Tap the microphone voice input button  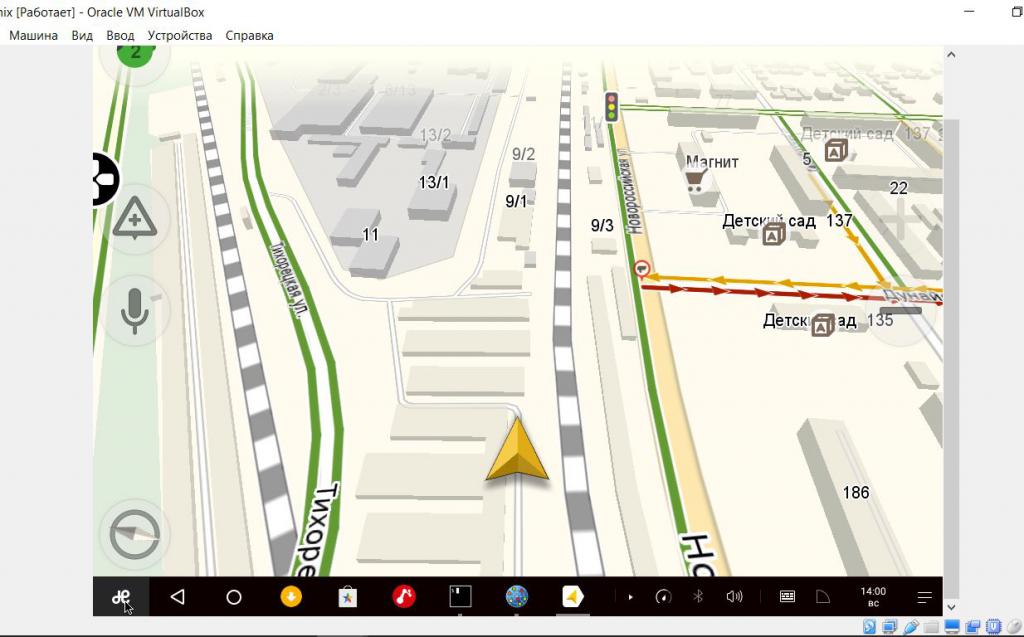(x=133, y=311)
